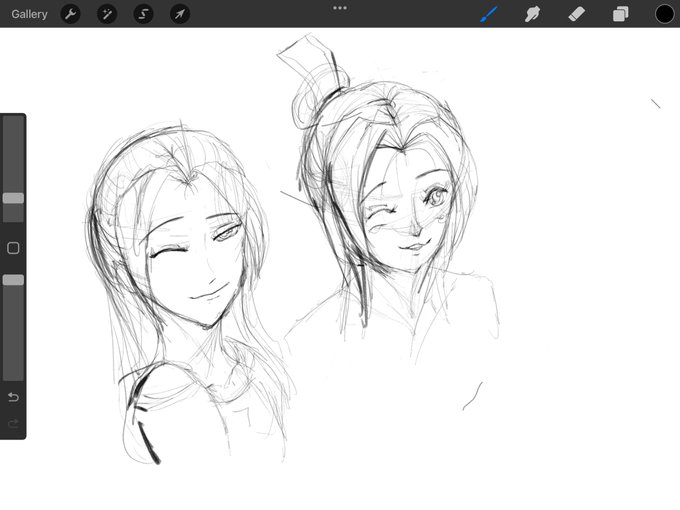
Task: Open the Layers panel
Action: point(621,14)
